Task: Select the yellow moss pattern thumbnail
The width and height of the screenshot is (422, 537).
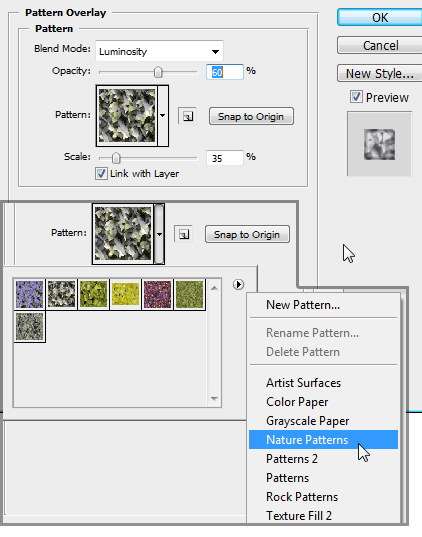Action: (126, 294)
